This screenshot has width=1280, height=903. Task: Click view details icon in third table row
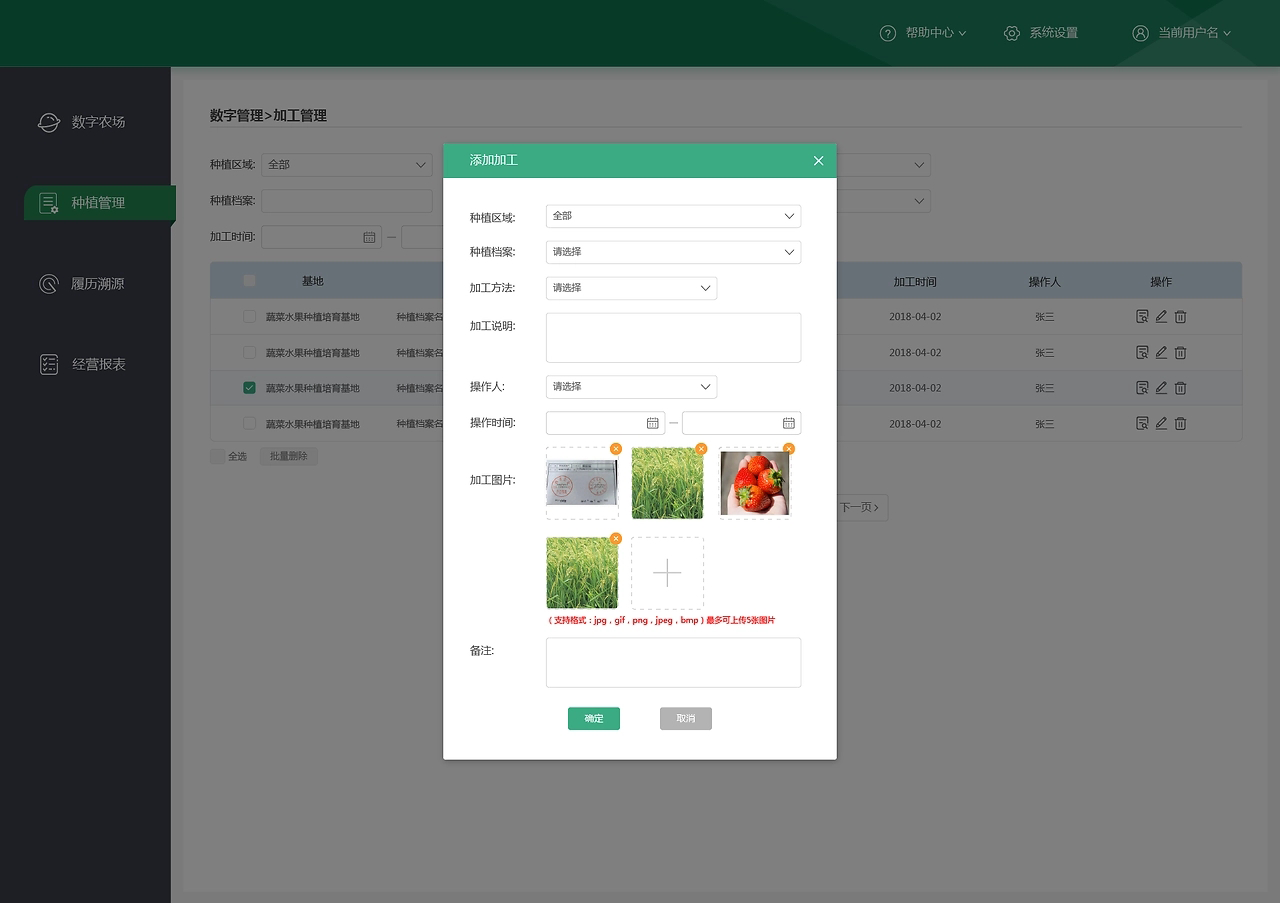[1142, 388]
